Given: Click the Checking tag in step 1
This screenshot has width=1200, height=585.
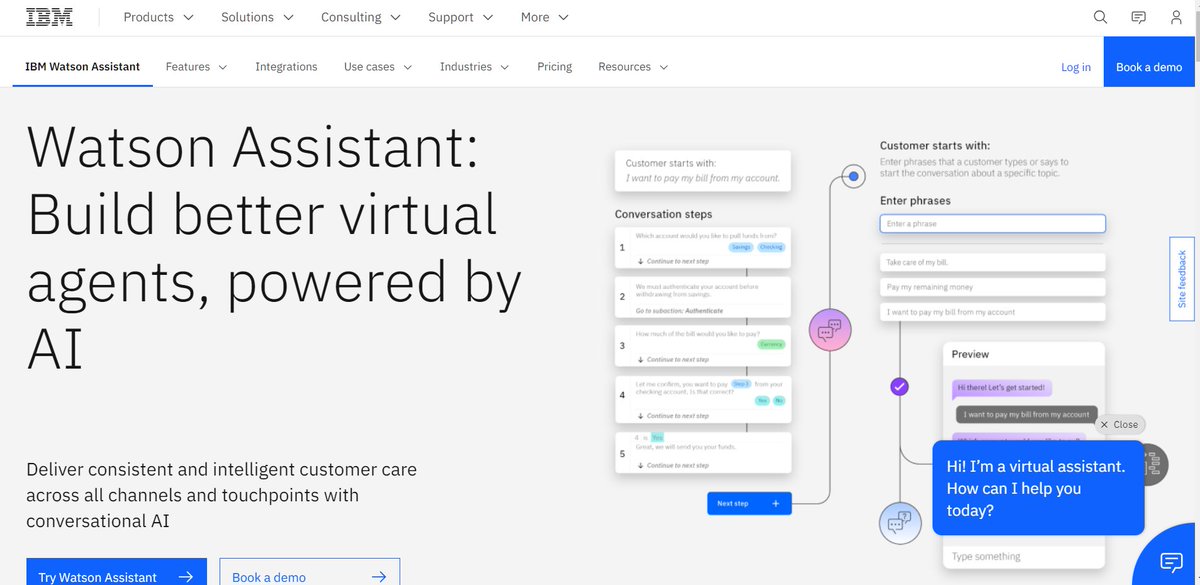Looking at the screenshot, I should pos(771,247).
